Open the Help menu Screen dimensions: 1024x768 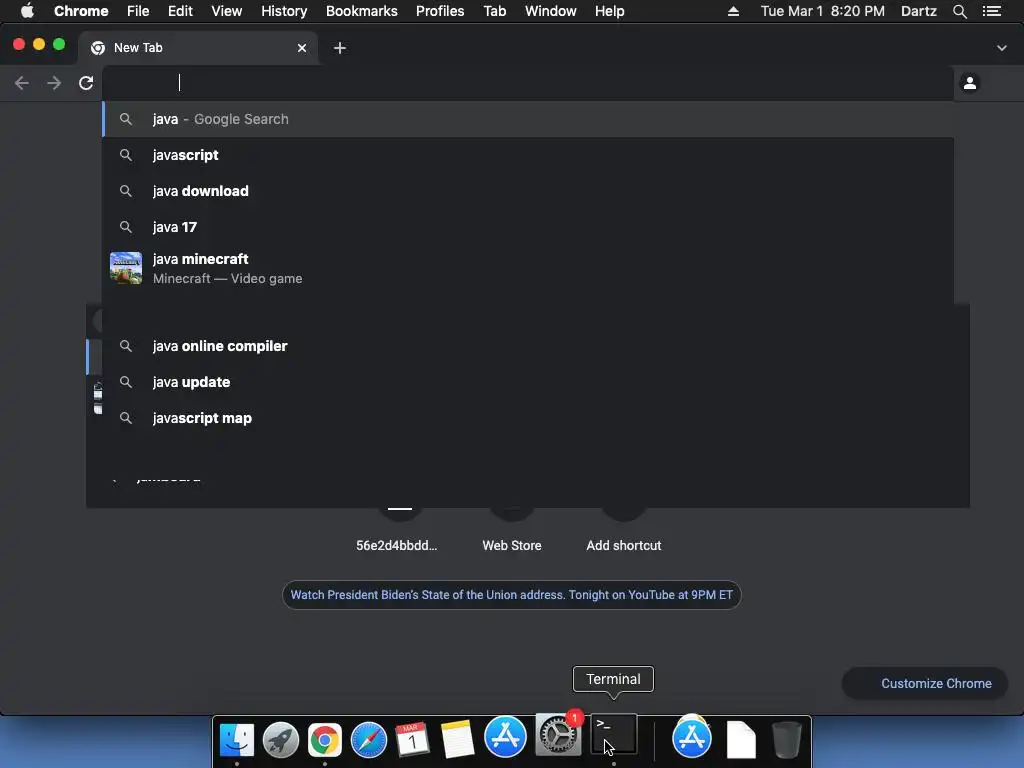coord(609,11)
